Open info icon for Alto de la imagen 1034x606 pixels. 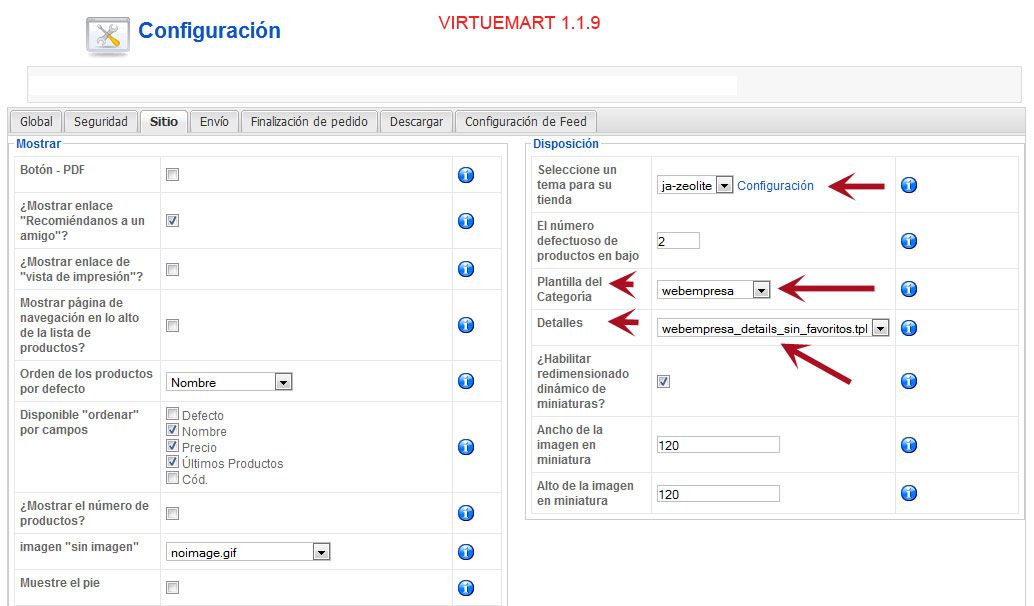(909, 493)
